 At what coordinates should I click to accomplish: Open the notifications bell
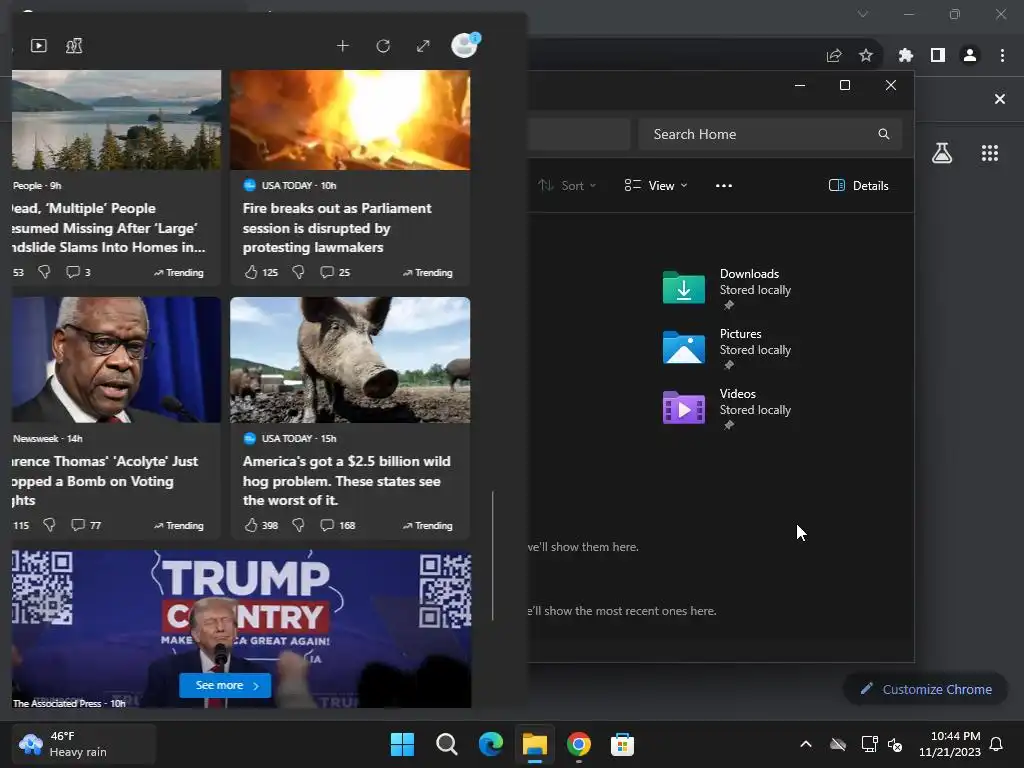[x=997, y=744]
